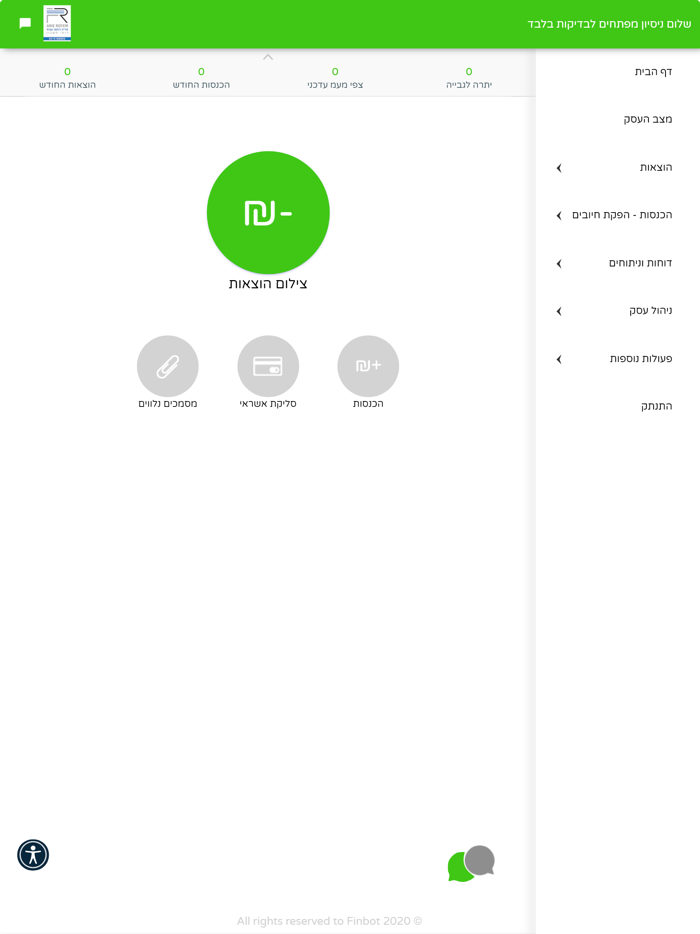700x934 pixels.
Task: Click the הוצאות החודש stat
Action: click(x=67, y=78)
